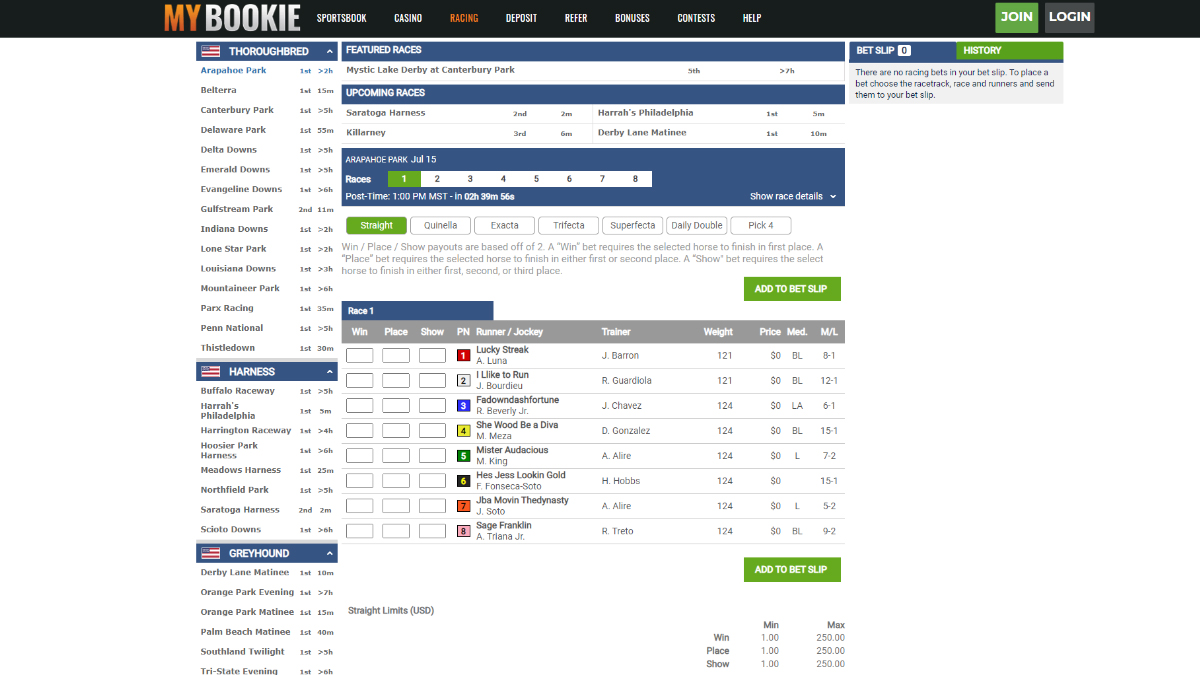Select the Straight bet type
The width and height of the screenshot is (1200, 675).
point(377,226)
